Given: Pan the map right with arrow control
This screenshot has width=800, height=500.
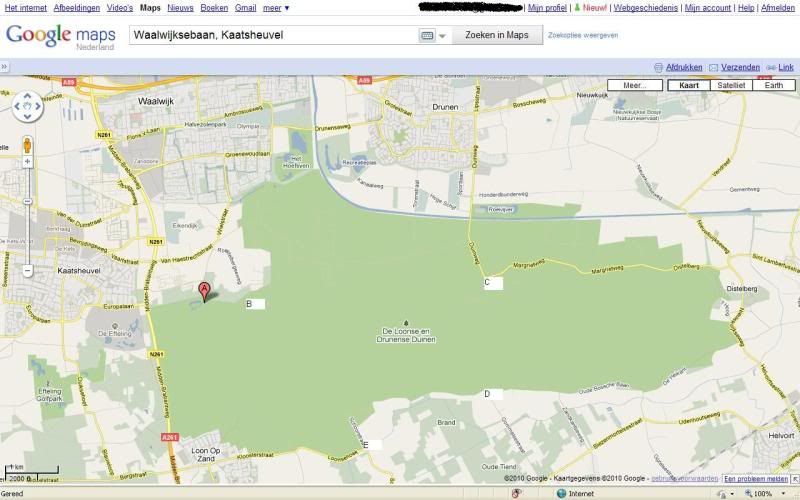Looking at the screenshot, I should 38,107.
